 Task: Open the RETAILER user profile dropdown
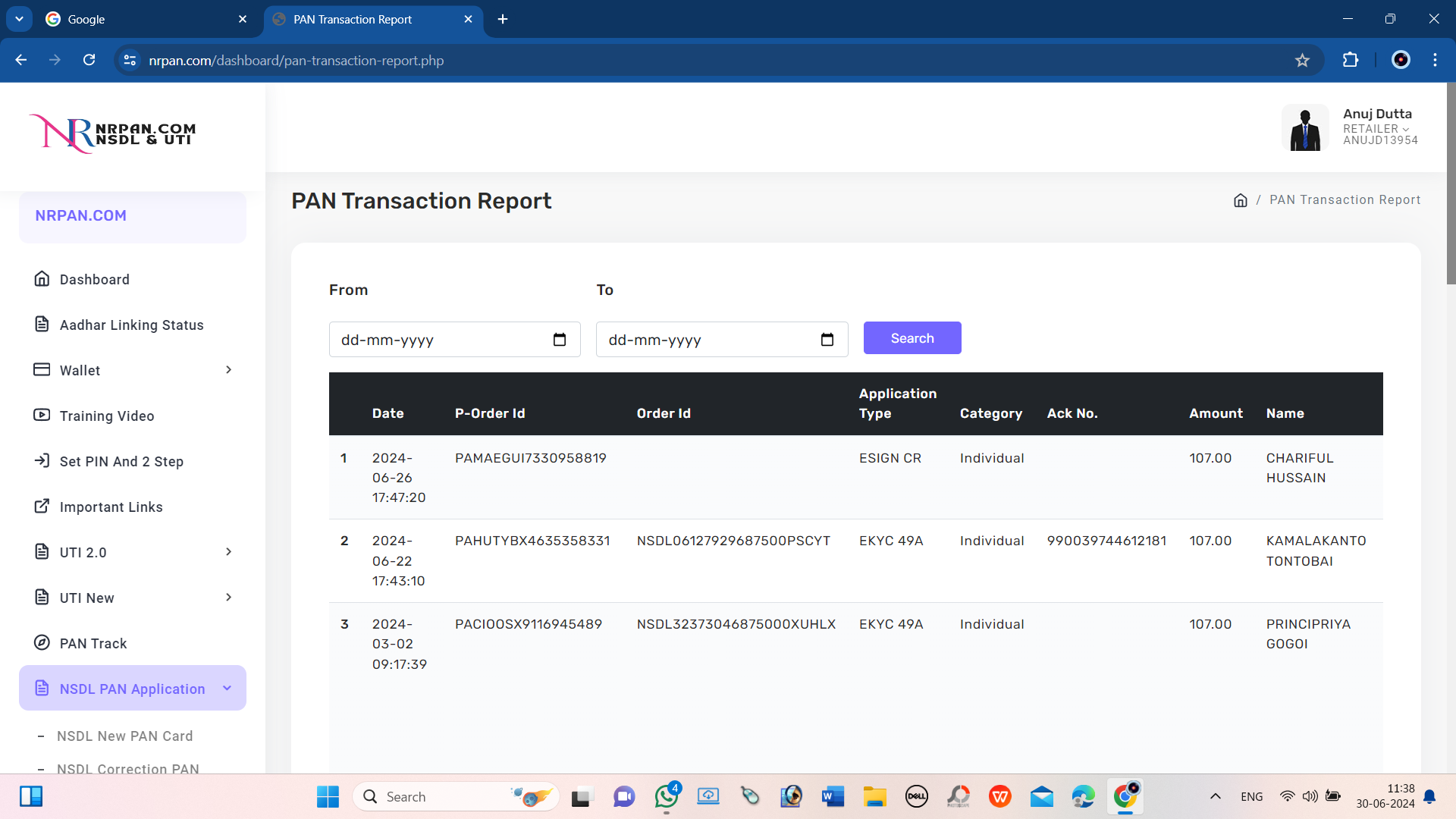click(1376, 129)
